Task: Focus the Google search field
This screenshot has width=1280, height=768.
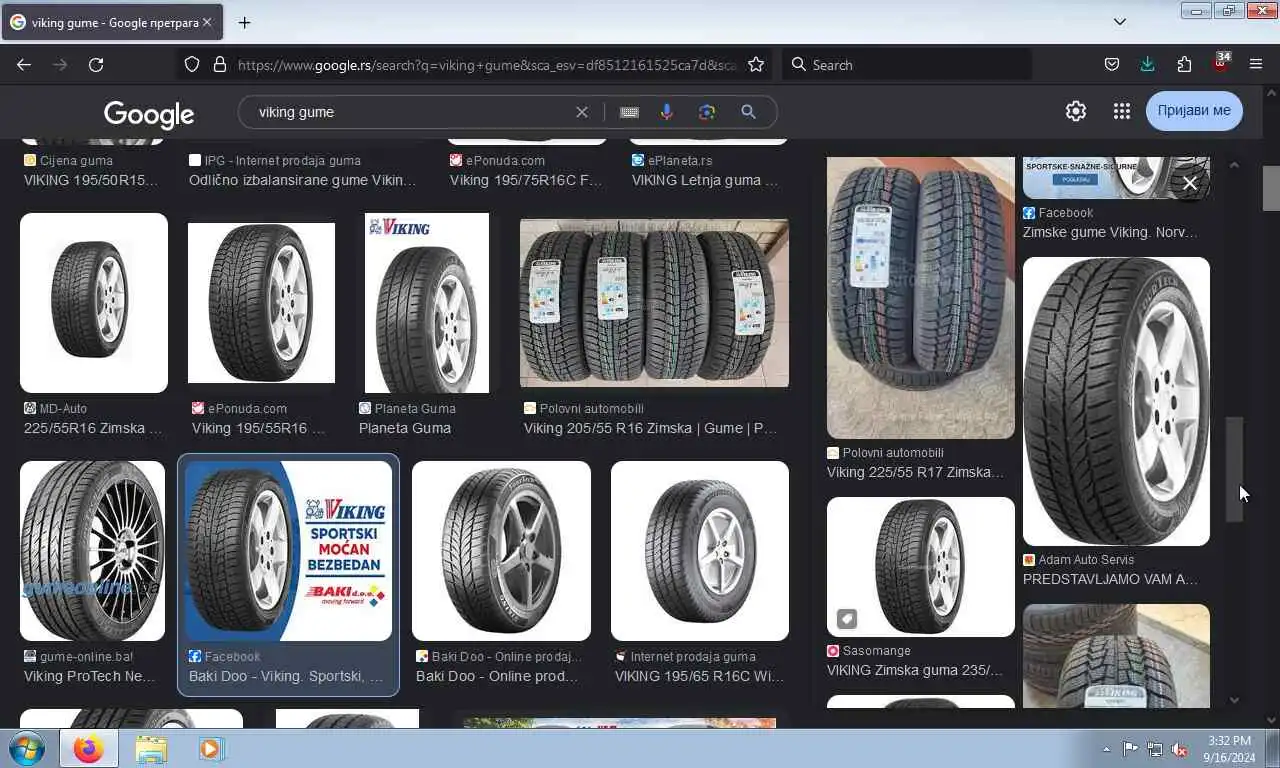Action: 410,112
